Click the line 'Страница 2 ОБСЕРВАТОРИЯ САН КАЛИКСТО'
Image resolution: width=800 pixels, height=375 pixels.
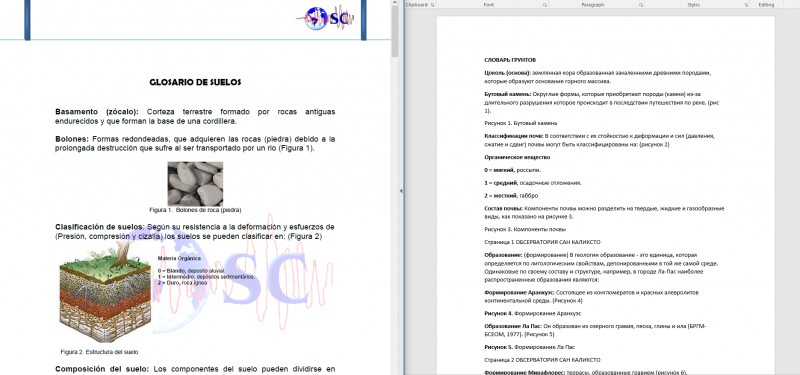tap(542, 360)
